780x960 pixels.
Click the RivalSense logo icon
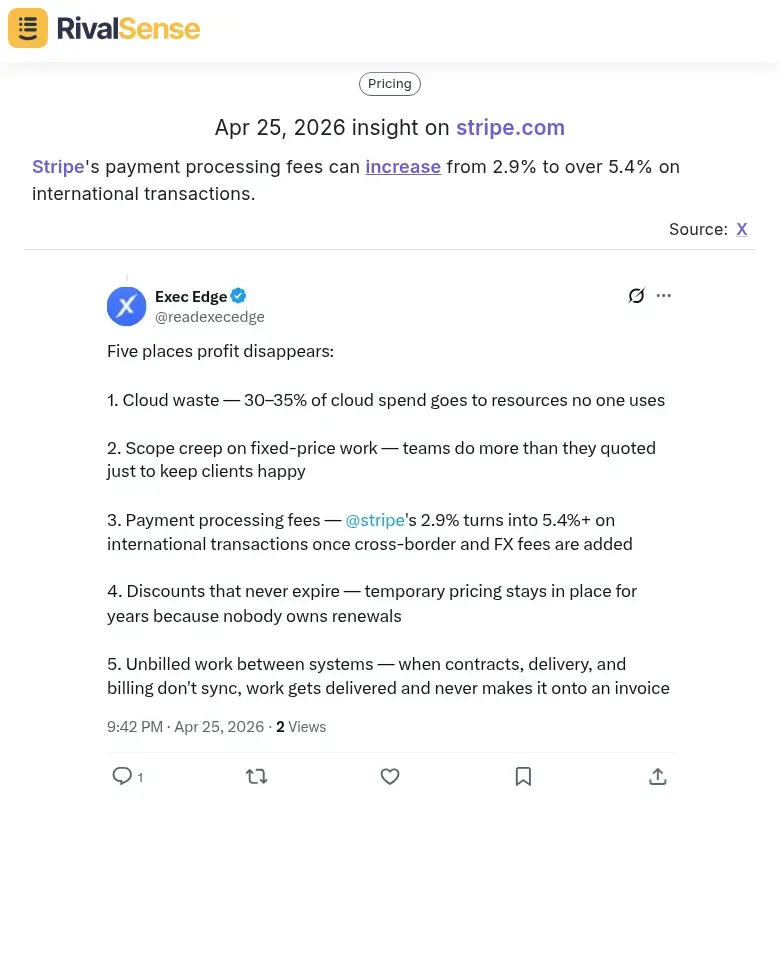pyautogui.click(x=27, y=27)
